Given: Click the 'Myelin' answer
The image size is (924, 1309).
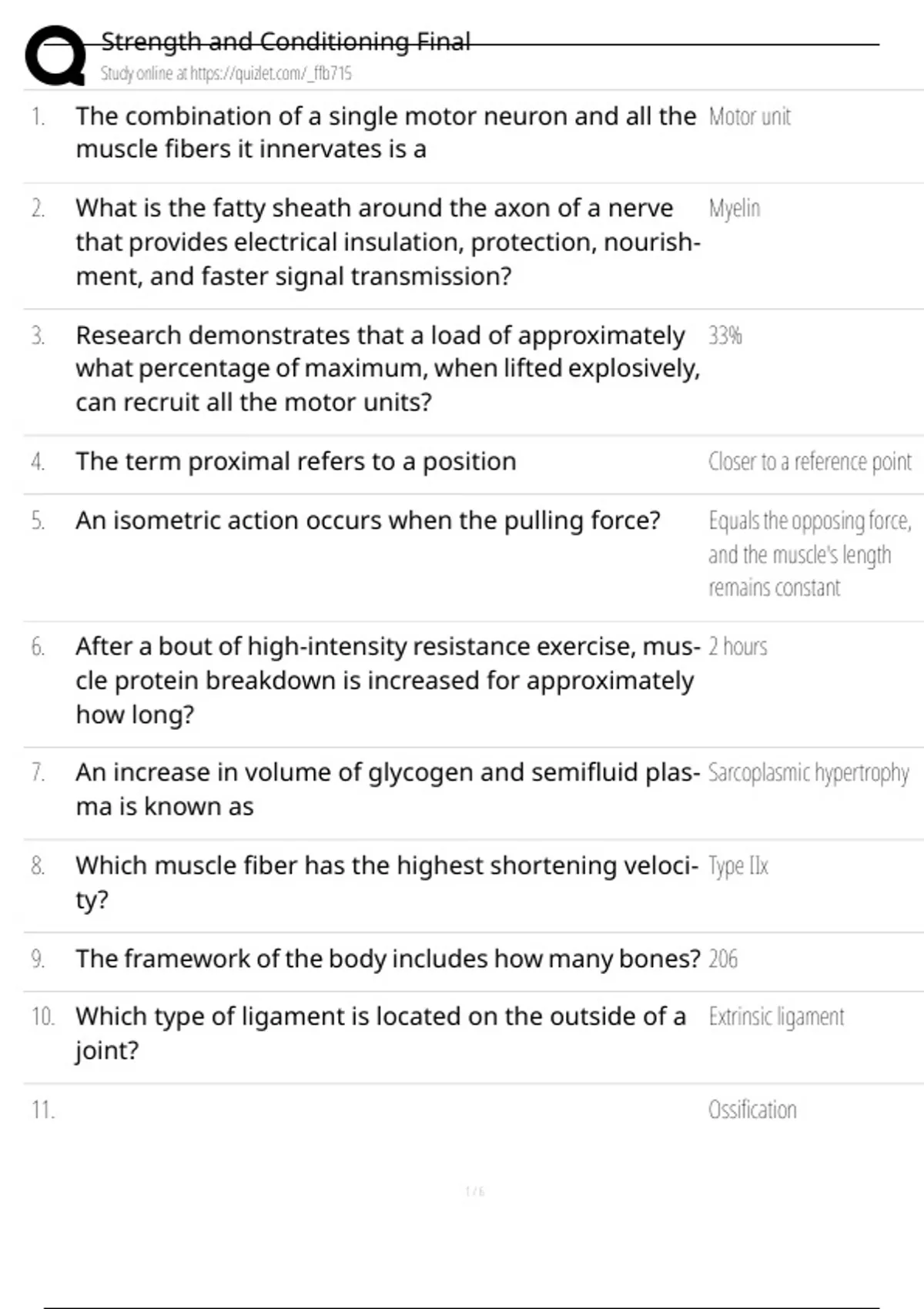Looking at the screenshot, I should 734,209.
